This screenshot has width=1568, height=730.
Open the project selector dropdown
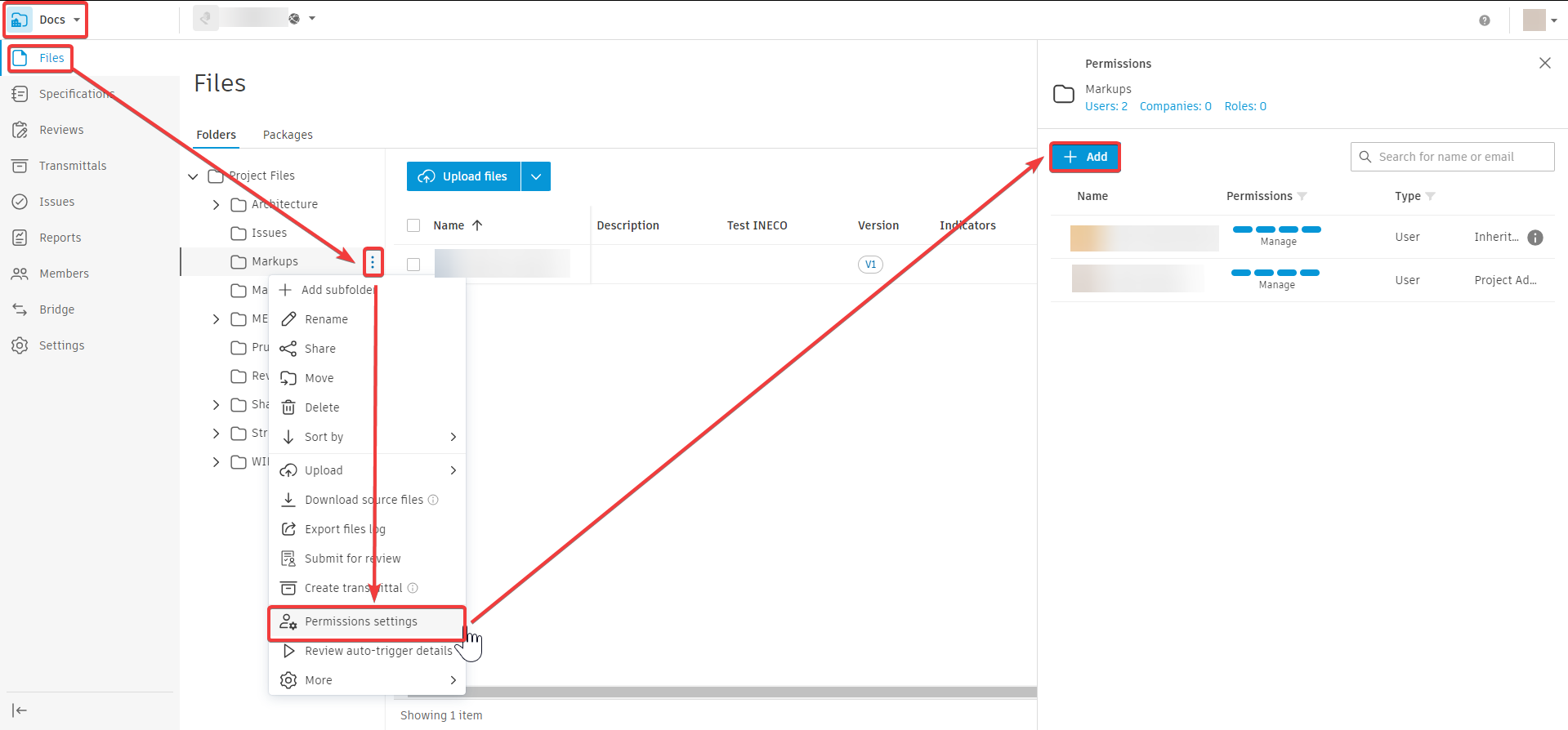312,19
